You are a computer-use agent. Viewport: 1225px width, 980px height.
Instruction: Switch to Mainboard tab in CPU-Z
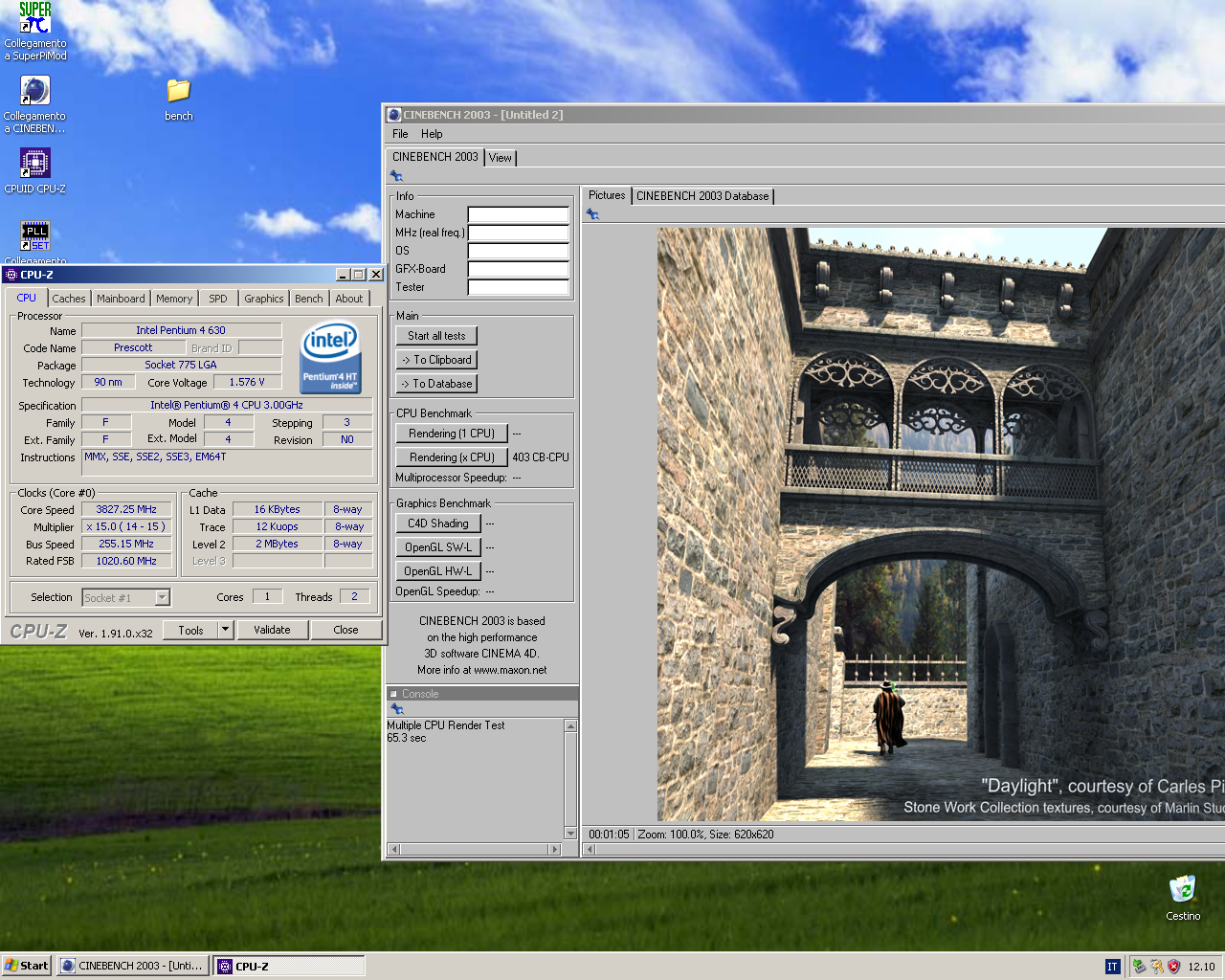tap(121, 299)
